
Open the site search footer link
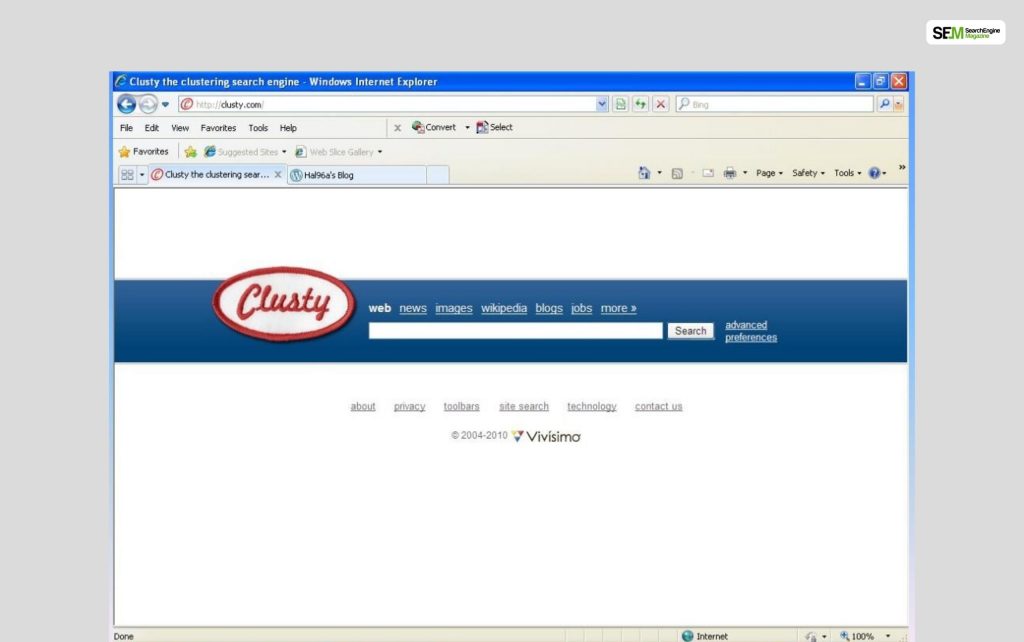(x=524, y=406)
